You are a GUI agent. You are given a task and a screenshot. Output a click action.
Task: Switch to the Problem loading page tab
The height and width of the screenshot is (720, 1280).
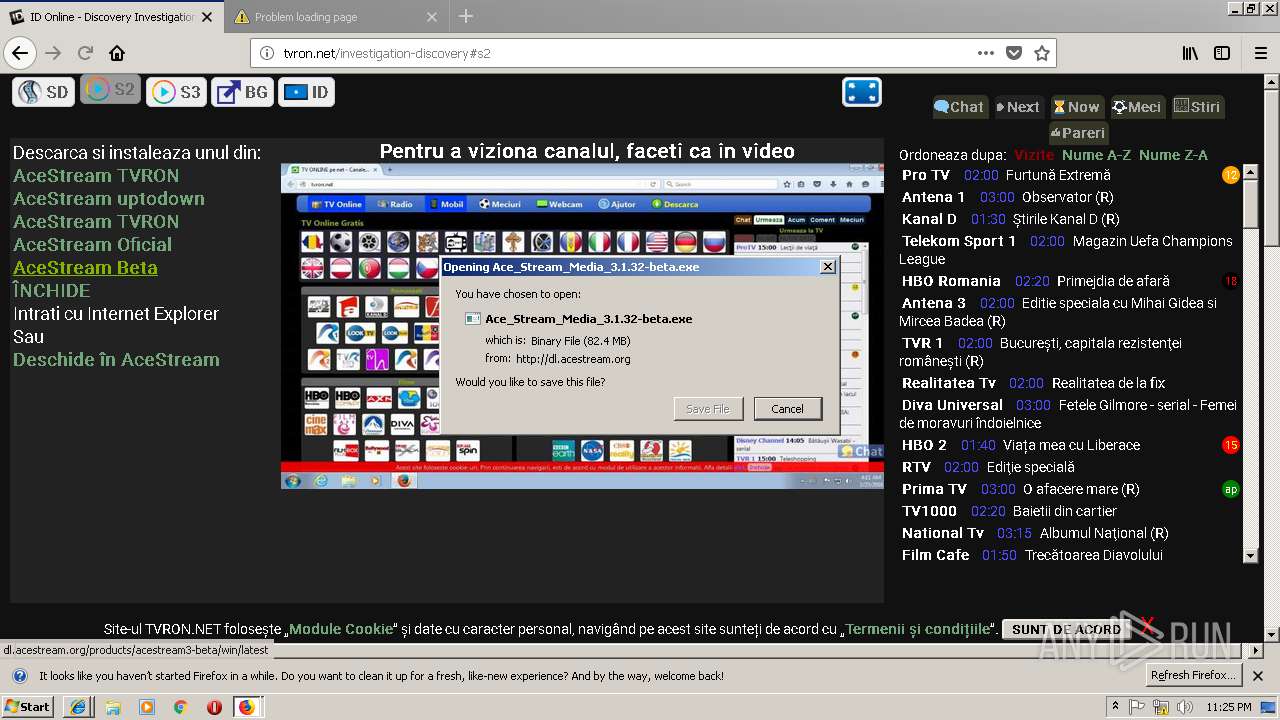336,17
